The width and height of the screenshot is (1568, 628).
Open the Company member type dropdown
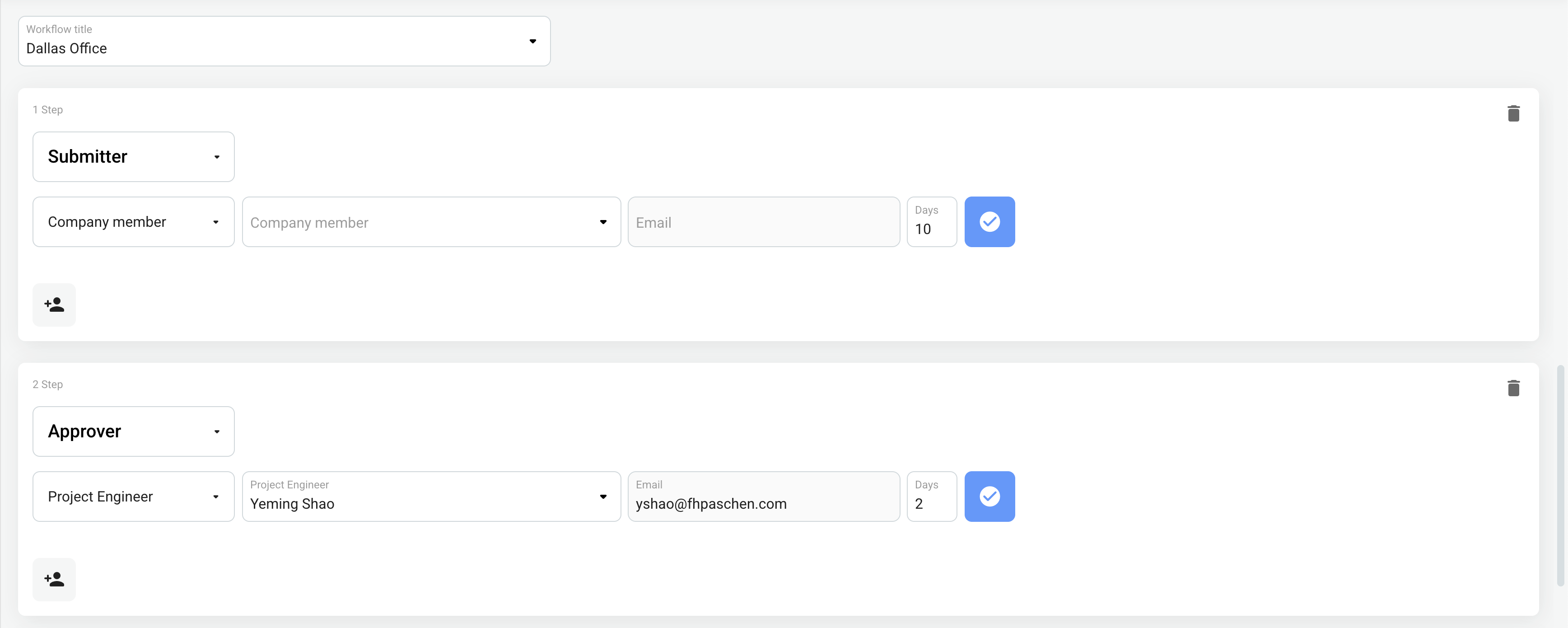(x=133, y=222)
